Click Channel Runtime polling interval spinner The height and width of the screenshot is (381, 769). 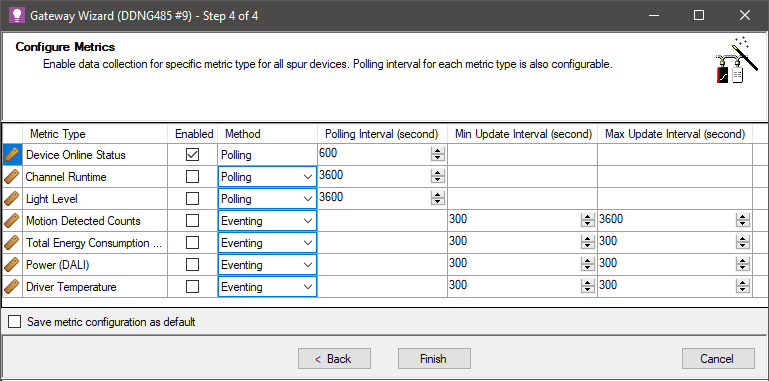pyautogui.click(x=437, y=177)
